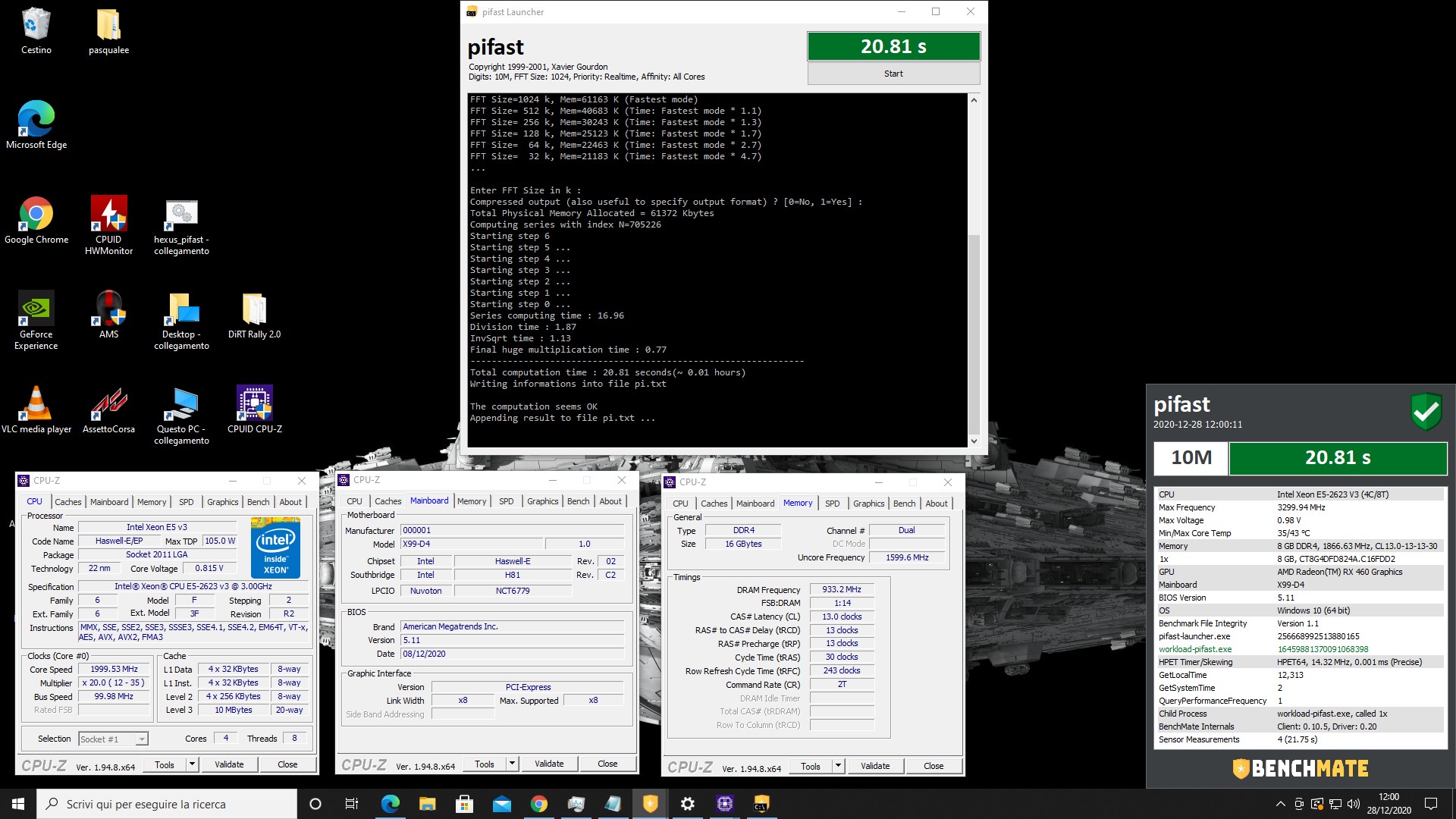Expand the Tools dropdown arrow in the left CPU-Z window
The image size is (1456, 819).
click(193, 764)
